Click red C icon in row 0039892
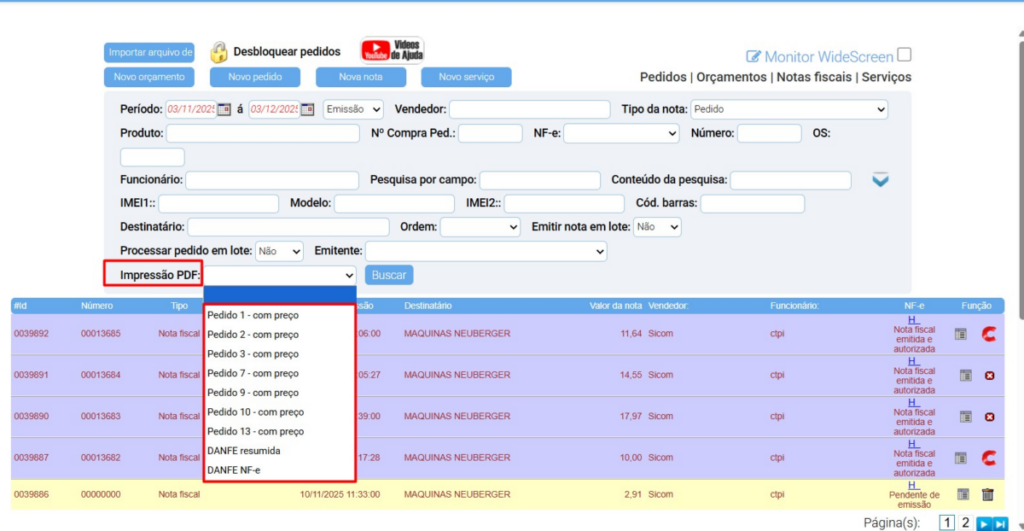 click(989, 334)
